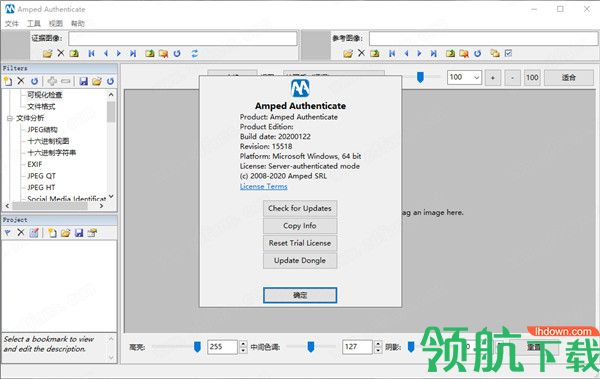The height and width of the screenshot is (379, 600).
Task: Click the zoom in + button
Action: pos(493,78)
